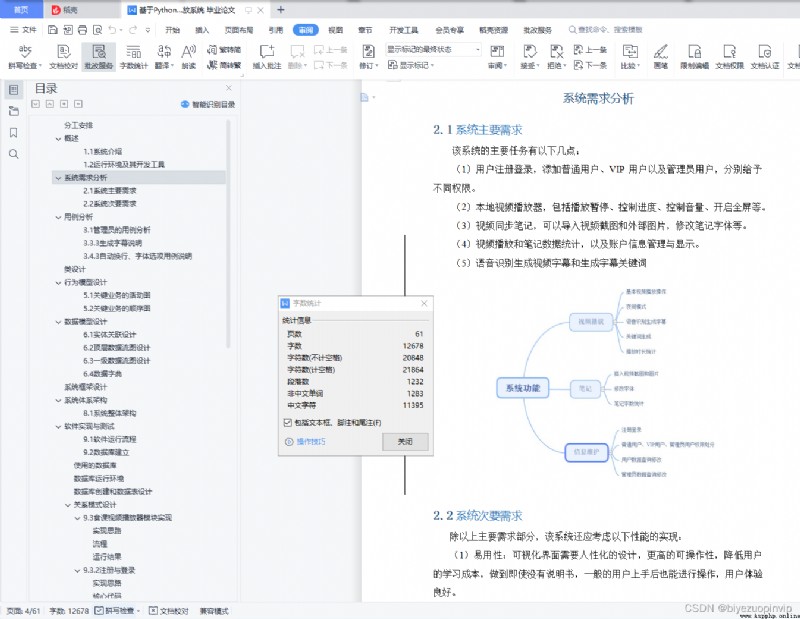The height and width of the screenshot is (619, 800).
Task: Click the print preview icon in quick toolbar
Action: [x=97, y=30]
